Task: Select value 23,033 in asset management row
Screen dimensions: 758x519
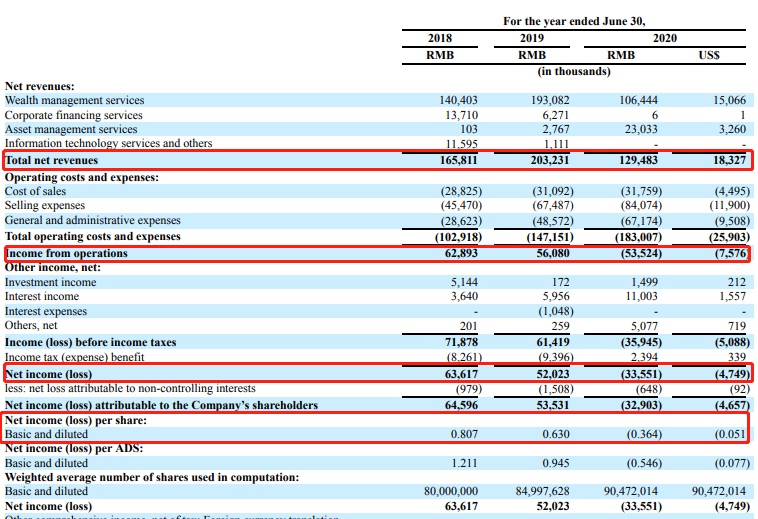Action: click(x=641, y=129)
